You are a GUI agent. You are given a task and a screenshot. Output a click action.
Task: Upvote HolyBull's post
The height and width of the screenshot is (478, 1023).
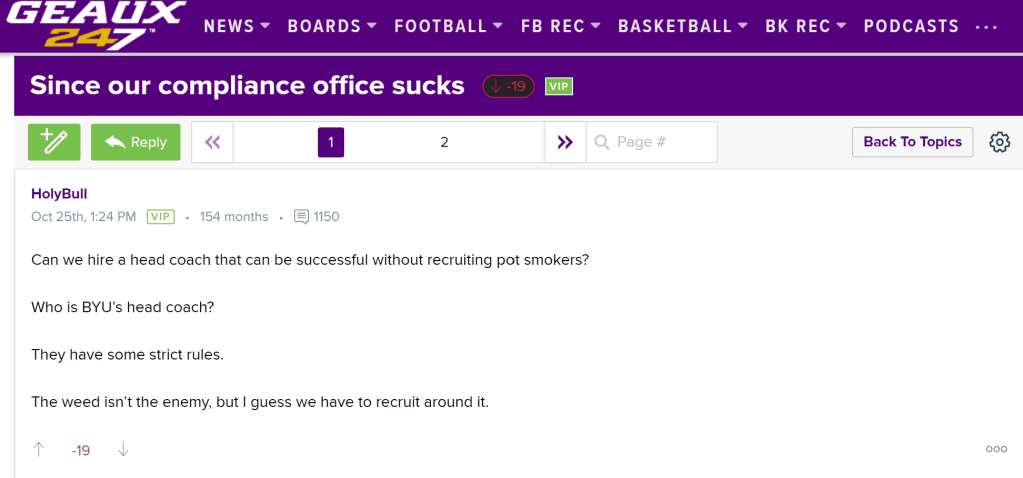click(x=39, y=450)
